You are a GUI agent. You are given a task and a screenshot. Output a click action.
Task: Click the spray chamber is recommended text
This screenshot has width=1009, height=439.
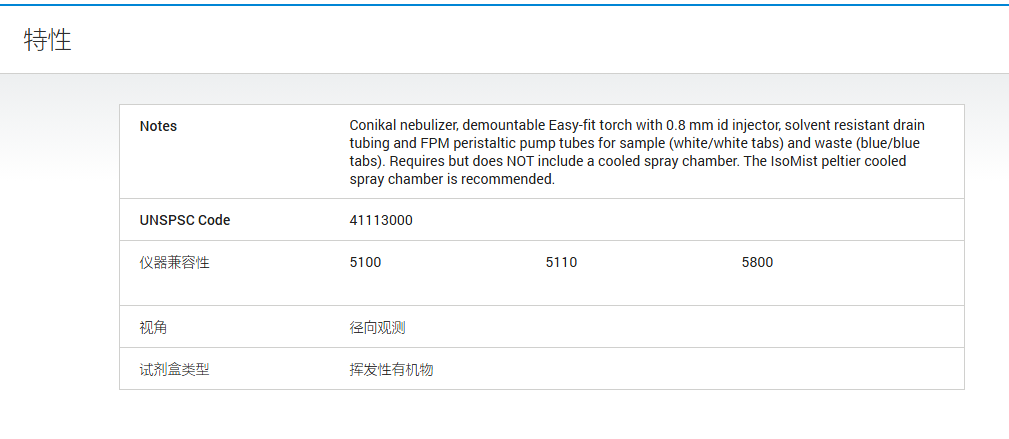[x=452, y=179]
